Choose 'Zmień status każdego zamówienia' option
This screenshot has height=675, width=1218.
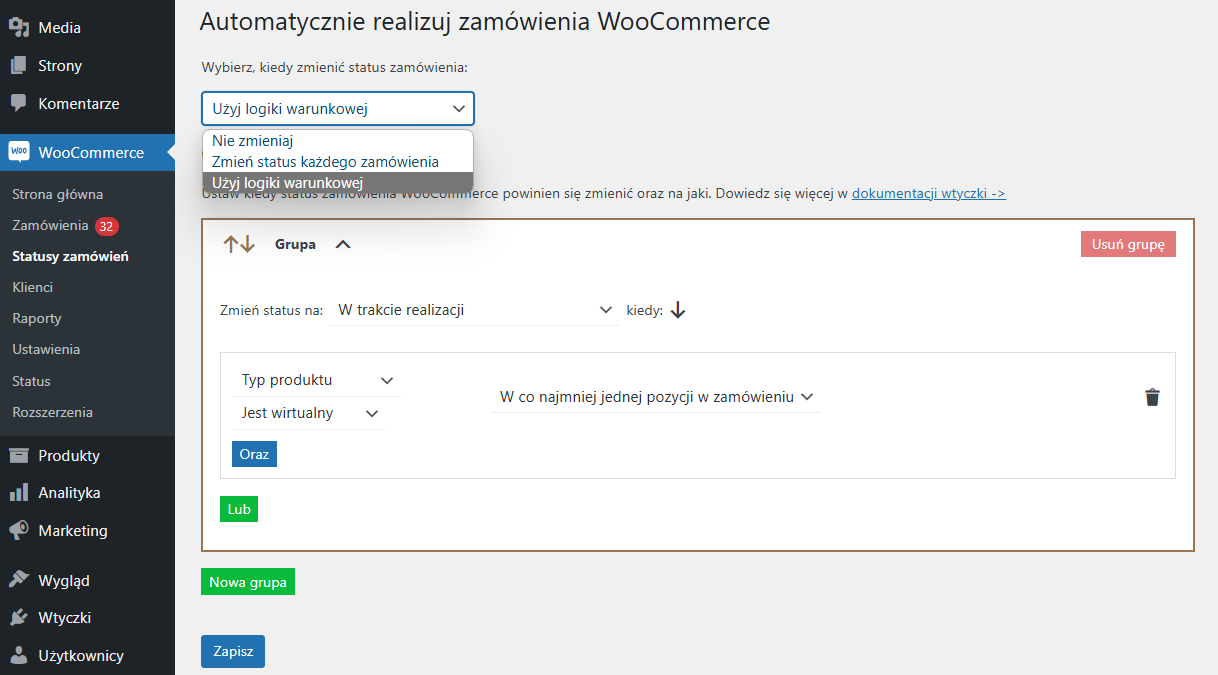(x=325, y=161)
